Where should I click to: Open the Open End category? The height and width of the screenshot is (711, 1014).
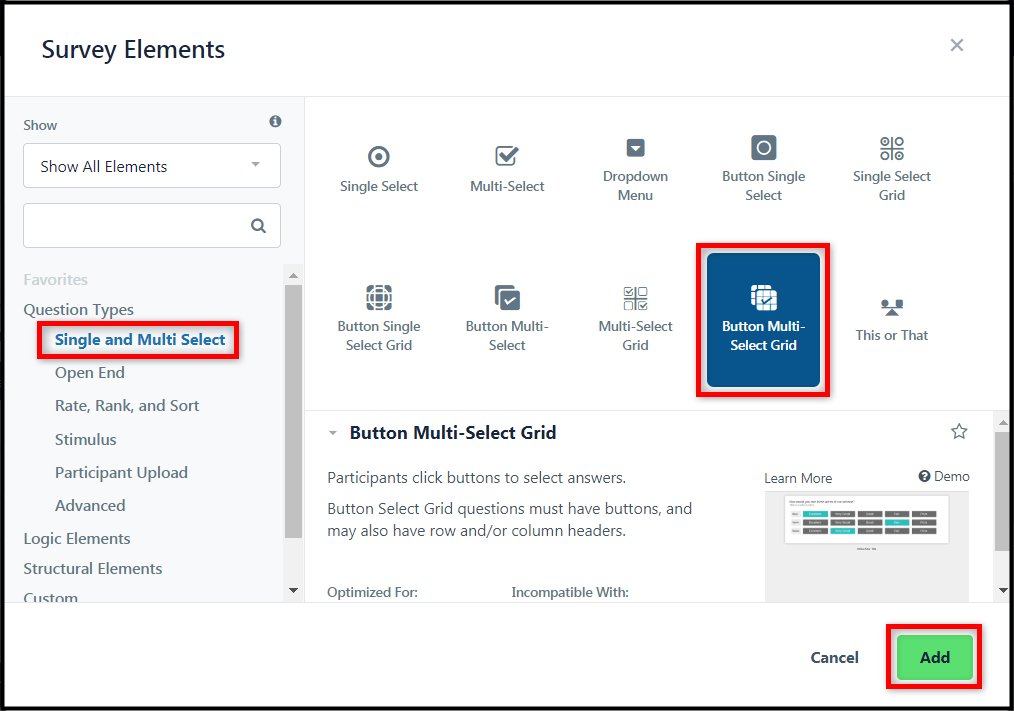89,373
